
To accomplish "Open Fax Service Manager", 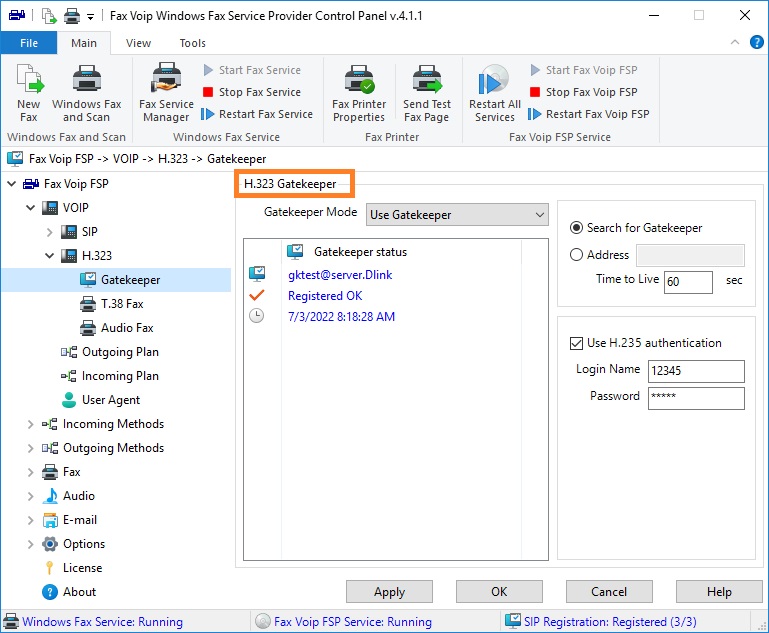I will tap(166, 93).
